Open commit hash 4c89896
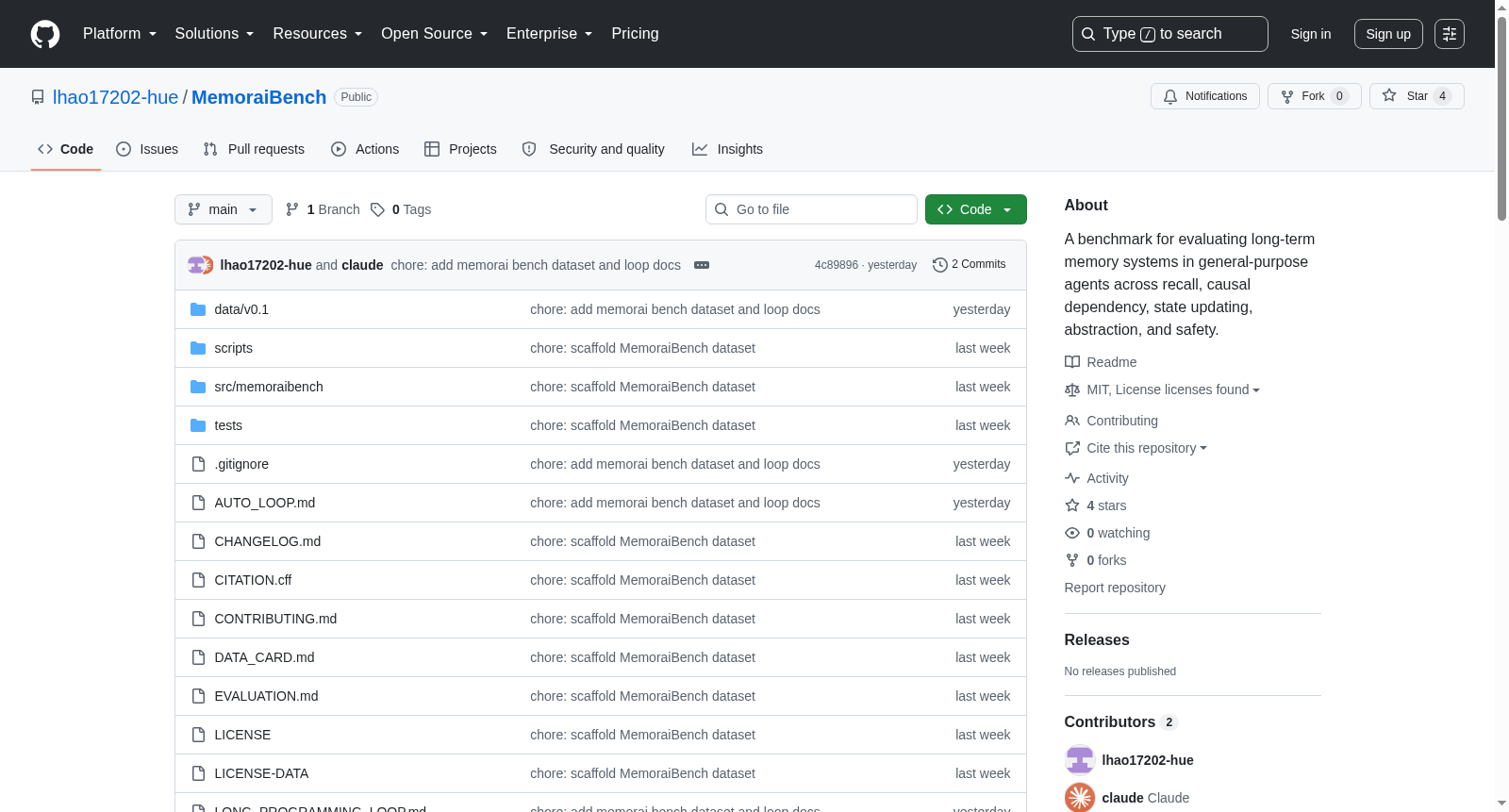The image size is (1509, 812). click(x=837, y=265)
